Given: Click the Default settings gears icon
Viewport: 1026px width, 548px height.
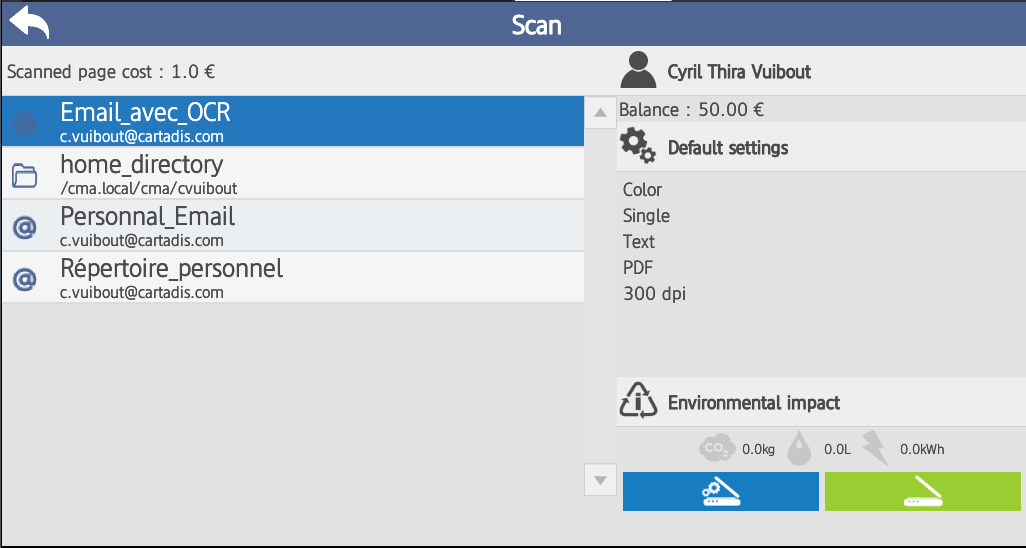Looking at the screenshot, I should (638, 147).
